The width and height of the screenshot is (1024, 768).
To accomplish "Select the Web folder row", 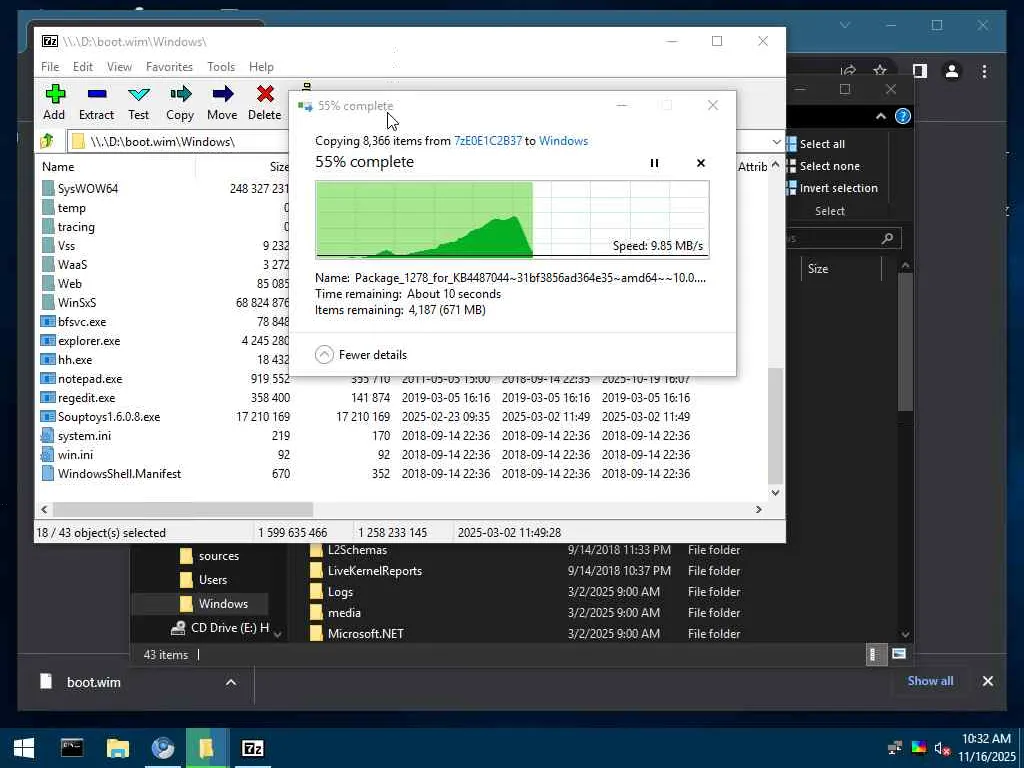I will [69, 283].
